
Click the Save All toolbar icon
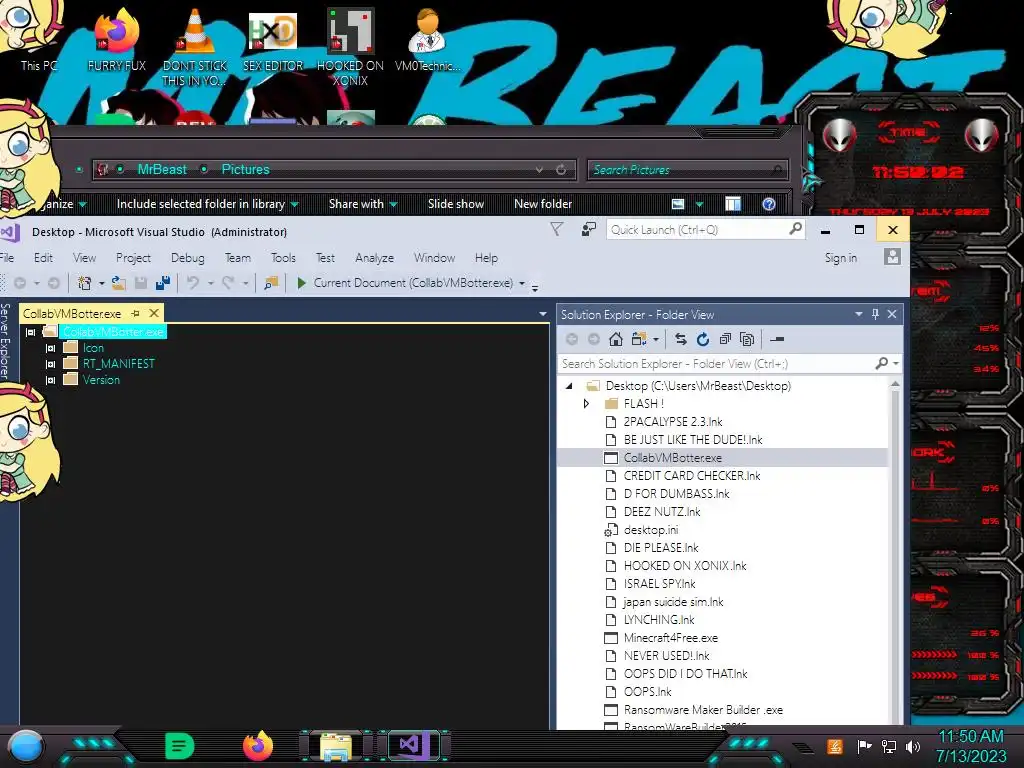[163, 283]
